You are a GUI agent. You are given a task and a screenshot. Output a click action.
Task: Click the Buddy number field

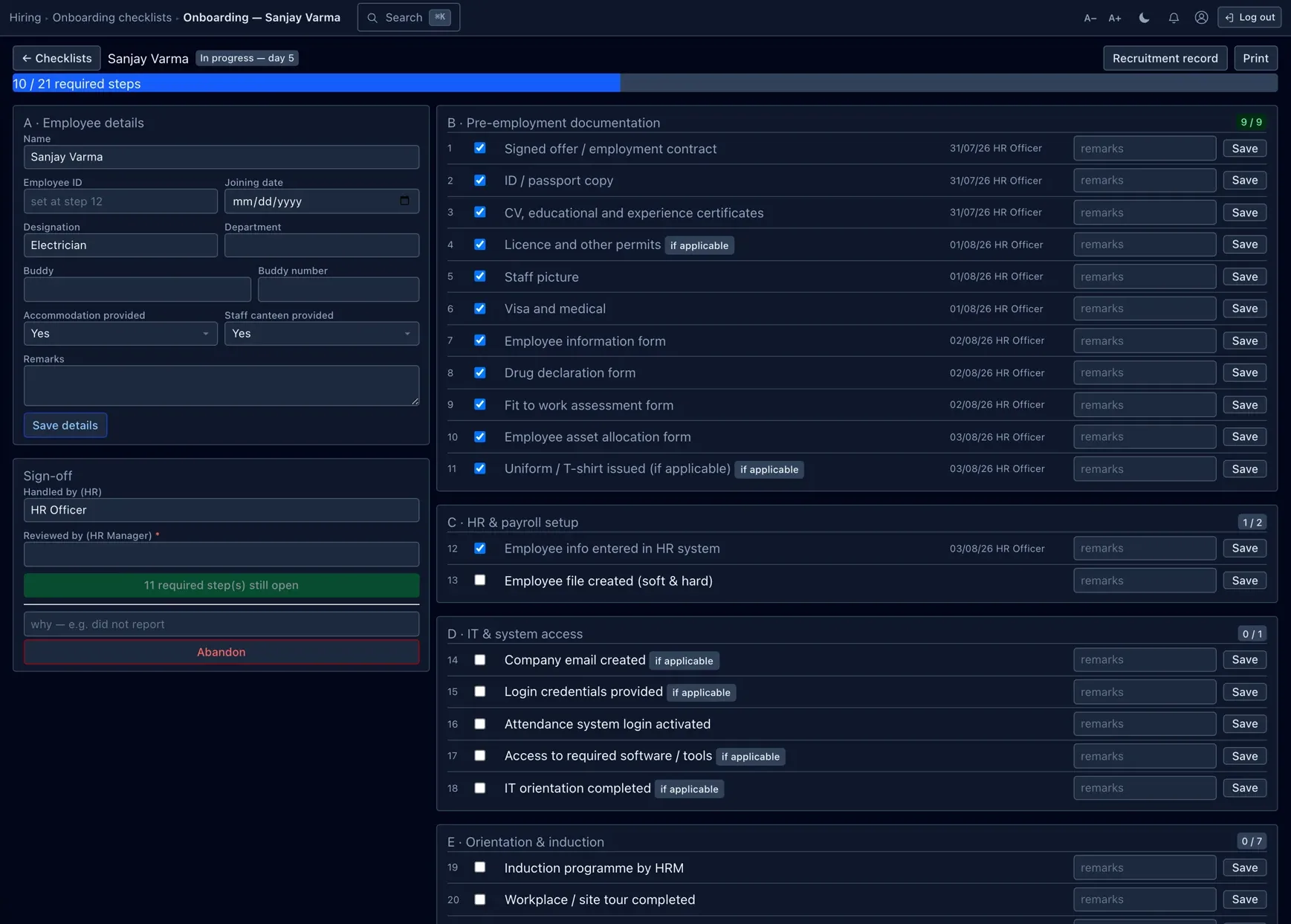pyautogui.click(x=338, y=289)
